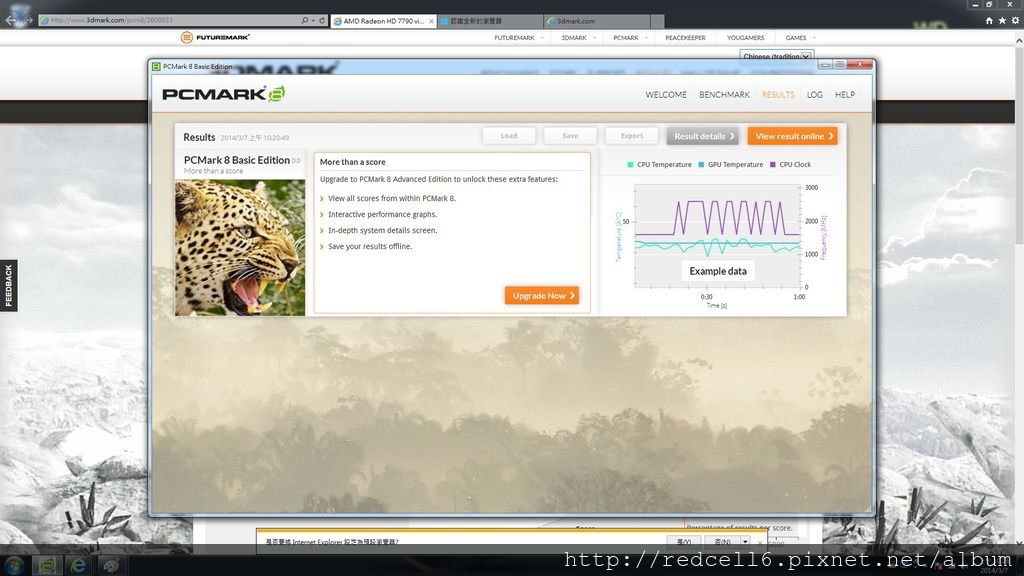Viewport: 1024px width, 576px height.
Task: Toggle the GPU Temperature legend swatch
Action: [701, 165]
